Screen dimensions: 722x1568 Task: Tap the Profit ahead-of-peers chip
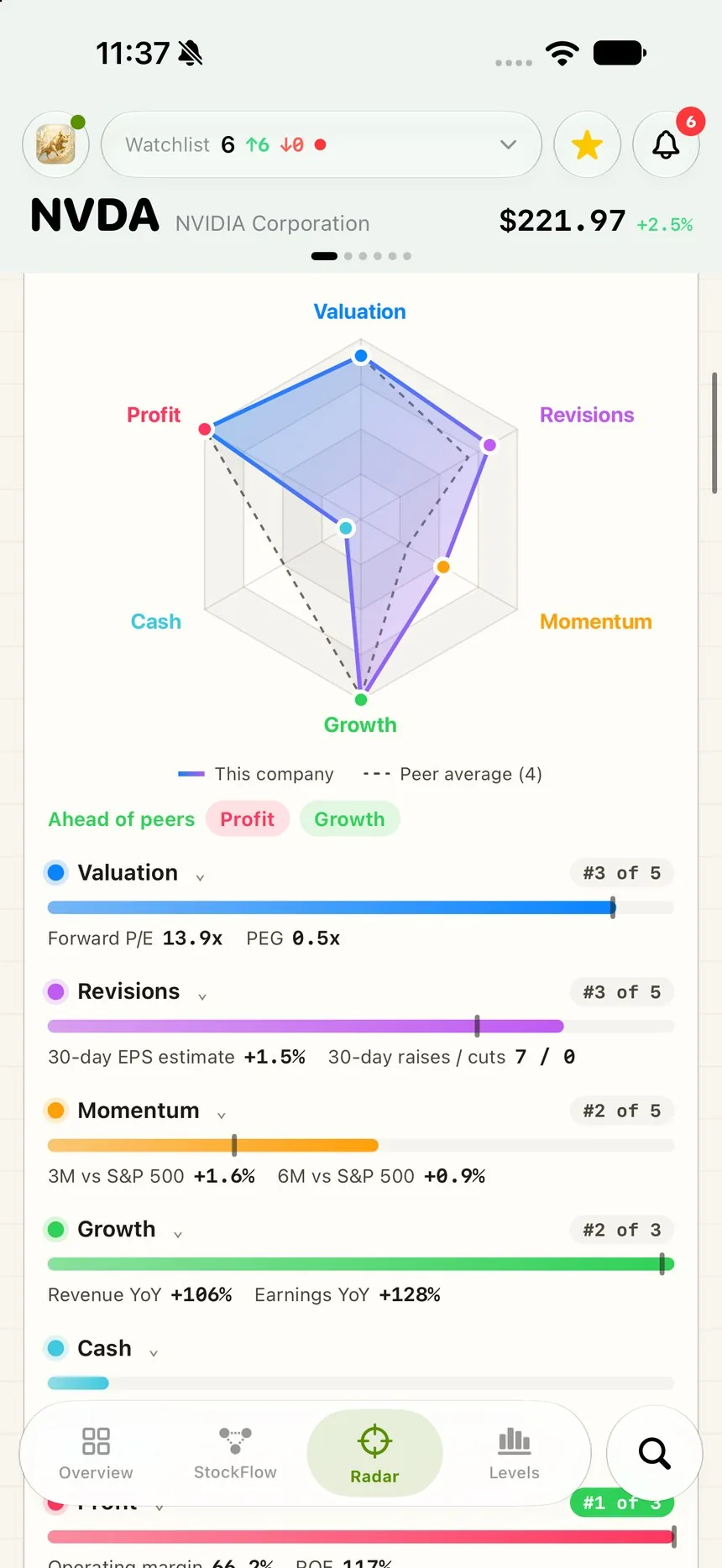pos(248,819)
